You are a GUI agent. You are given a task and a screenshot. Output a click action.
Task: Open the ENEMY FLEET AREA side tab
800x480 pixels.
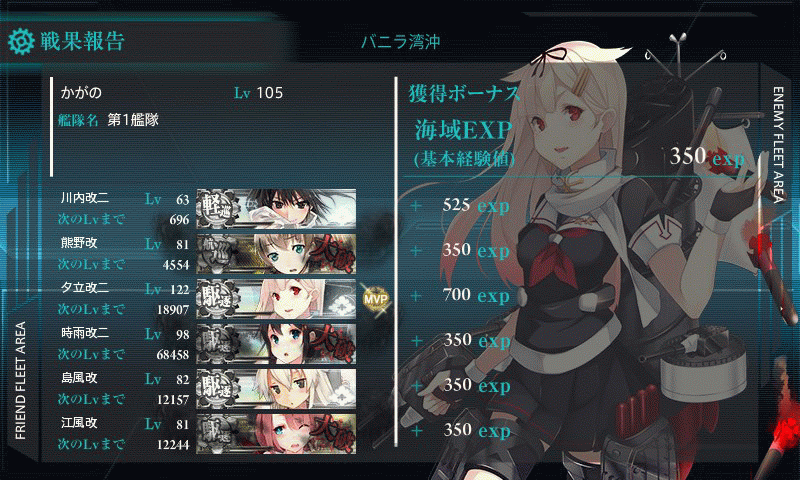coord(778,144)
